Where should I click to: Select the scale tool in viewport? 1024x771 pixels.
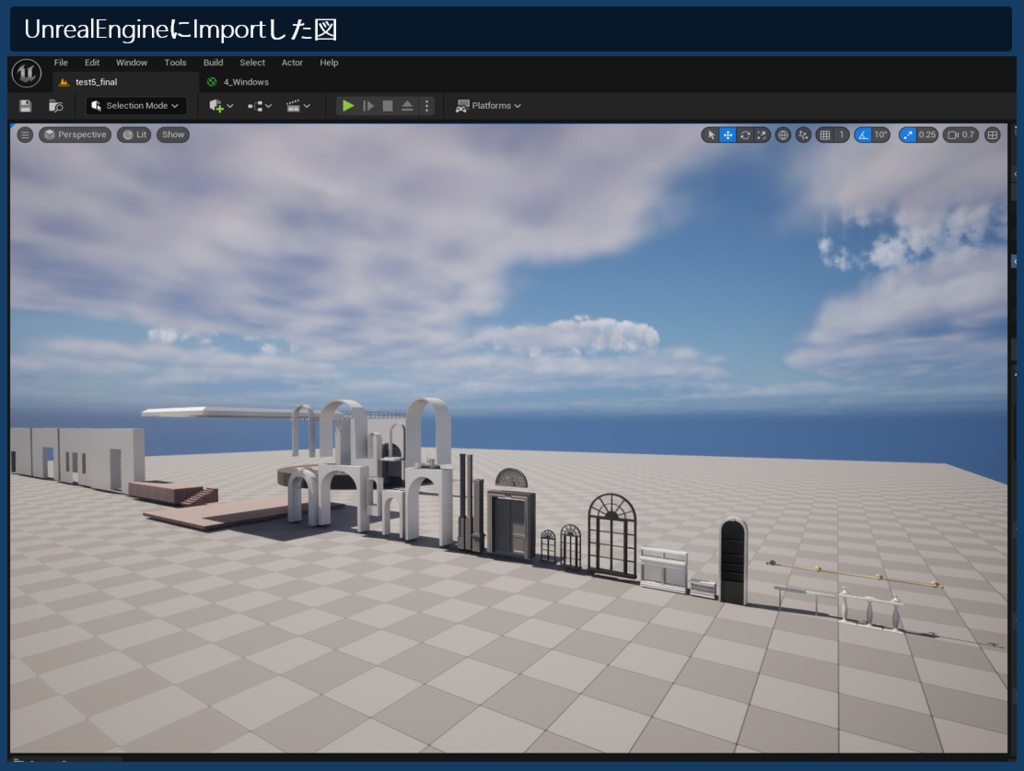coord(761,135)
